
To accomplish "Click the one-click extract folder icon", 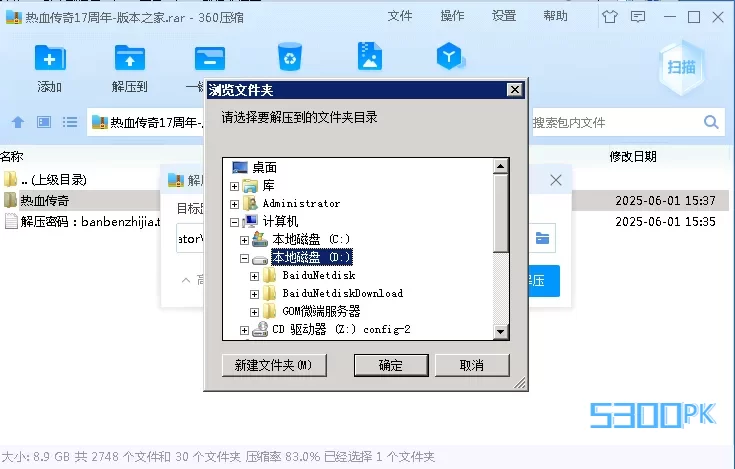I will tap(210, 59).
